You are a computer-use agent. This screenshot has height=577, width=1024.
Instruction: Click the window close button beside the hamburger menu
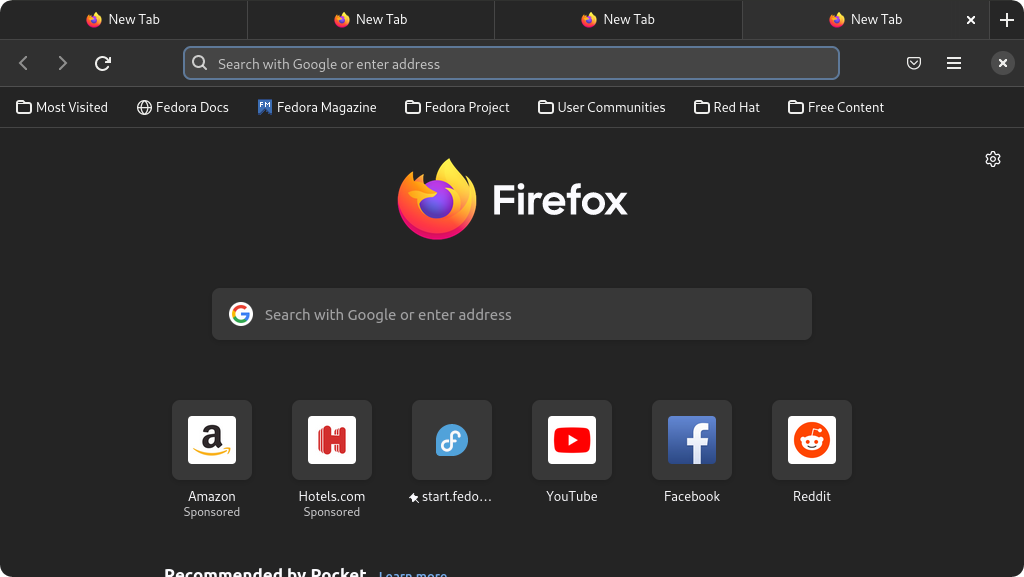coord(1002,63)
